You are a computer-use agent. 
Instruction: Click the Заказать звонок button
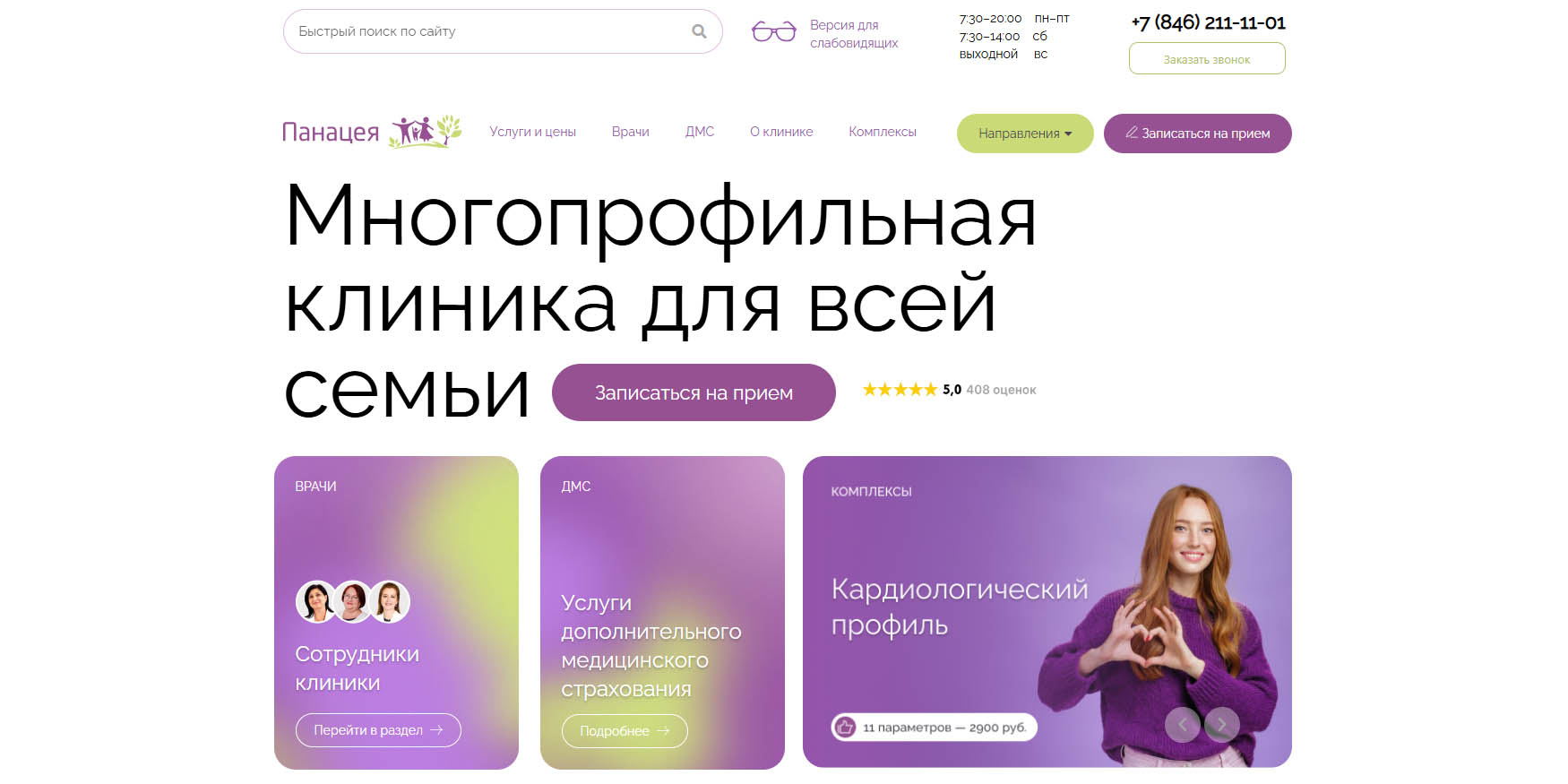[1207, 59]
